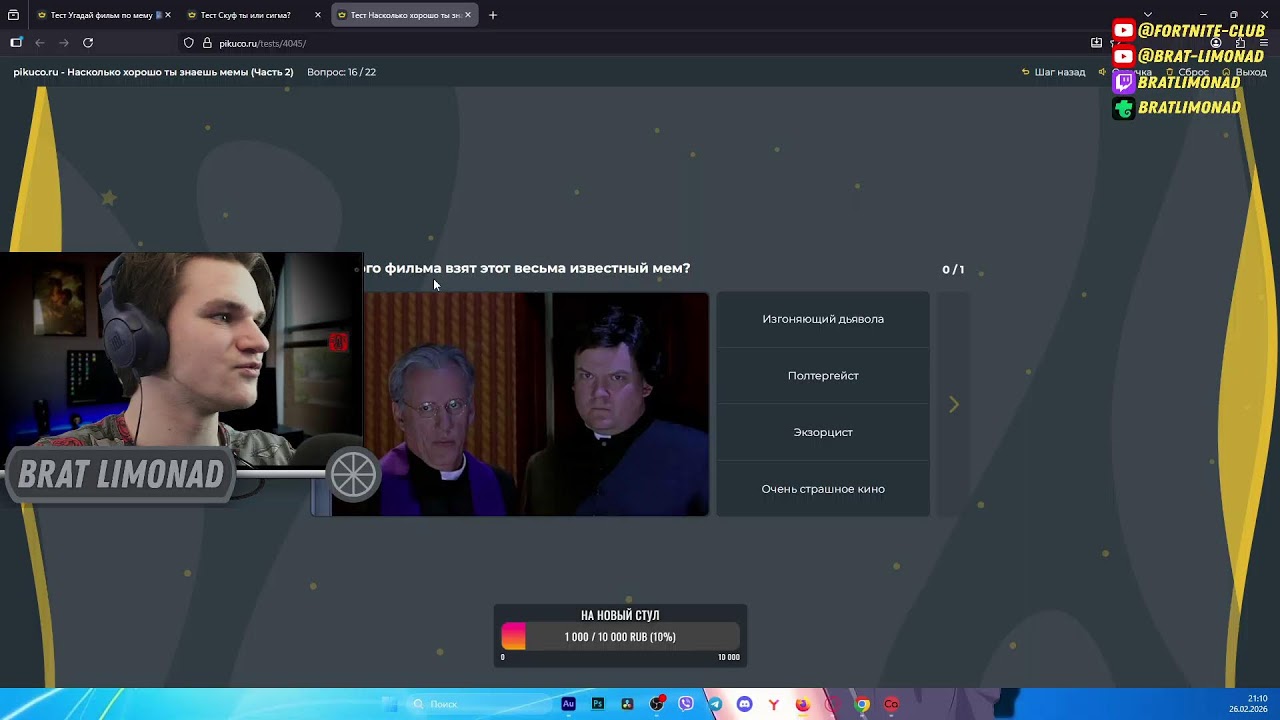Click the site security padlock icon
Image resolution: width=1280 pixels, height=720 pixels.
pos(208,43)
